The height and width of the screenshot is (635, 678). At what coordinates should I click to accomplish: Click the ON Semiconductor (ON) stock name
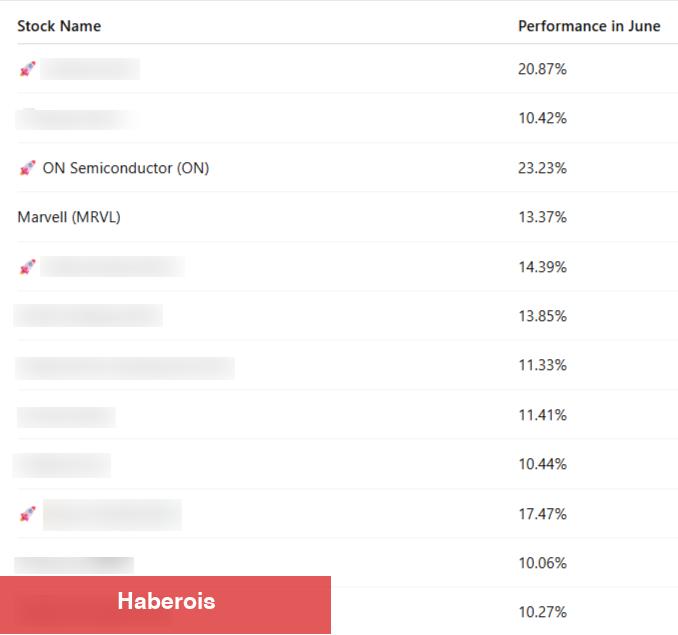(x=126, y=168)
